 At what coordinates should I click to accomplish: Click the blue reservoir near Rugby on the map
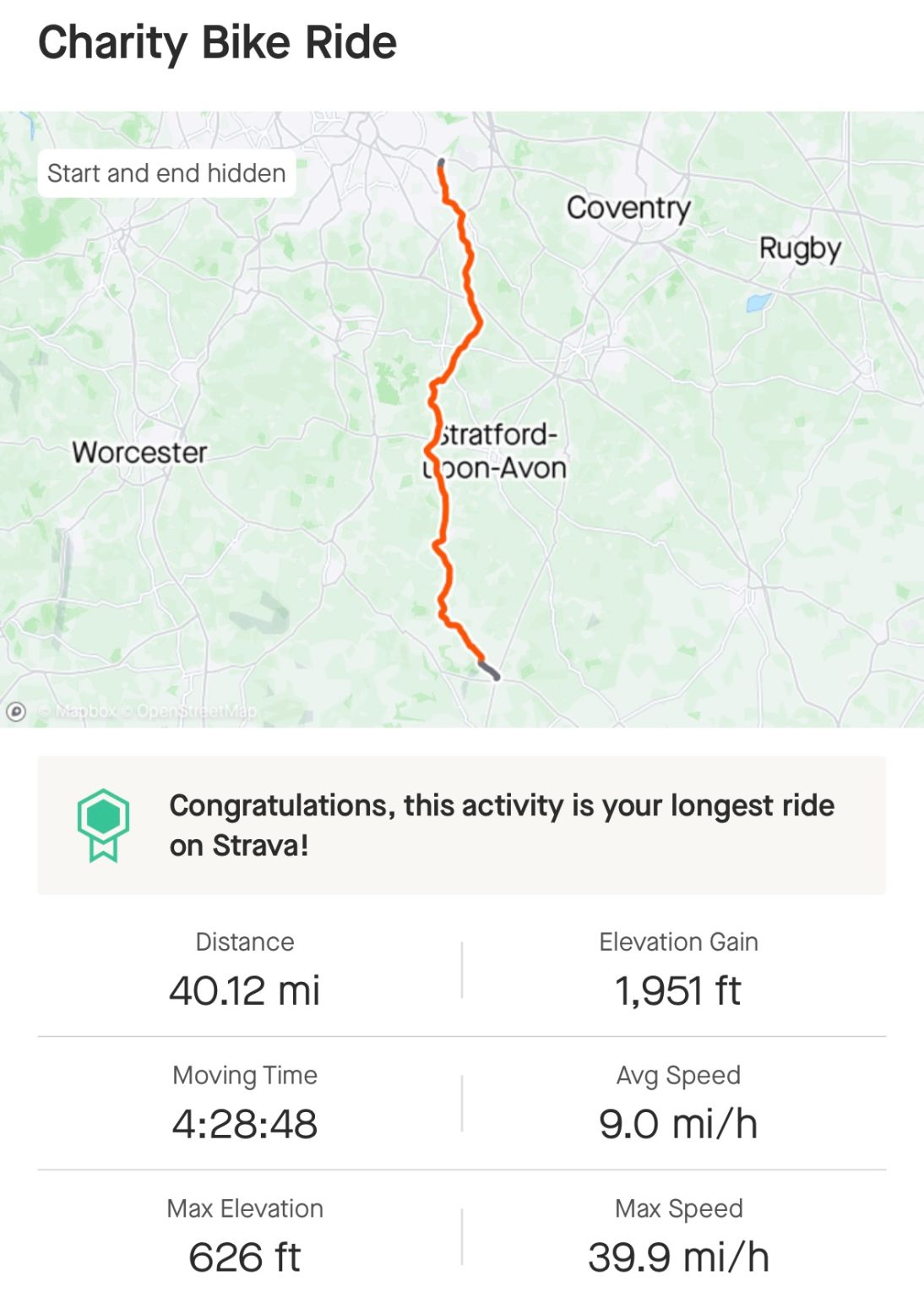point(758,303)
